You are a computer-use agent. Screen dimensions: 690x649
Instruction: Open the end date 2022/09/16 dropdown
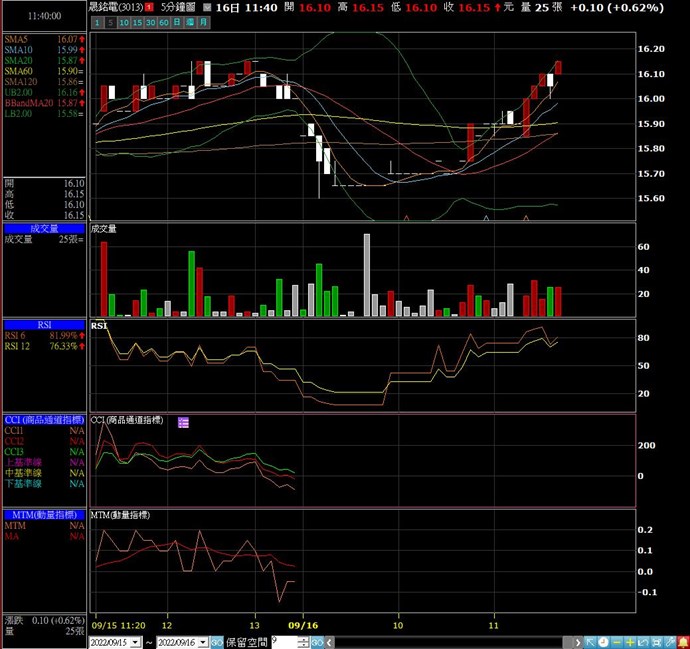[x=202, y=642]
